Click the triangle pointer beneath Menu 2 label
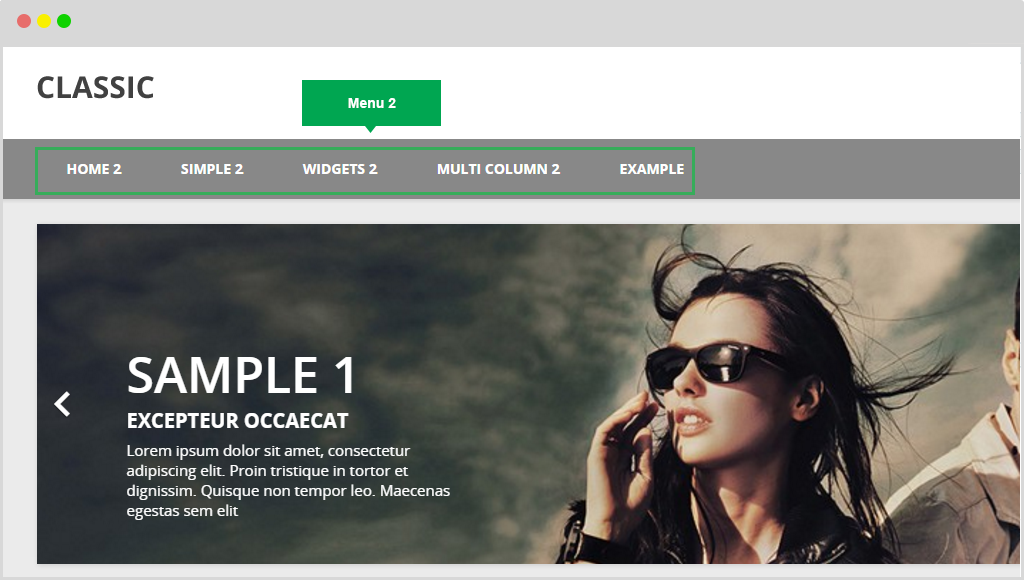Viewport: 1024px width, 580px height. point(370,129)
